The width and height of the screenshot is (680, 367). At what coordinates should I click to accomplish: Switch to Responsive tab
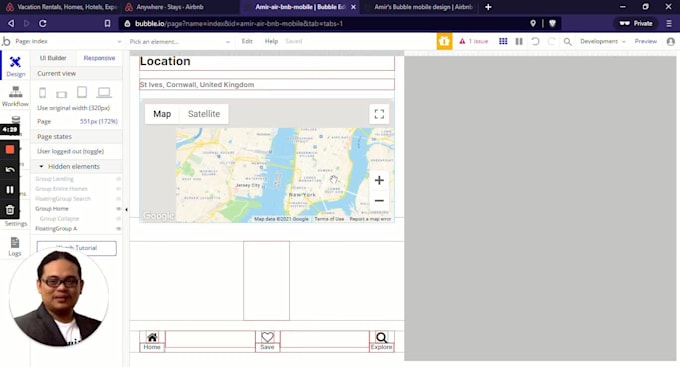point(99,58)
